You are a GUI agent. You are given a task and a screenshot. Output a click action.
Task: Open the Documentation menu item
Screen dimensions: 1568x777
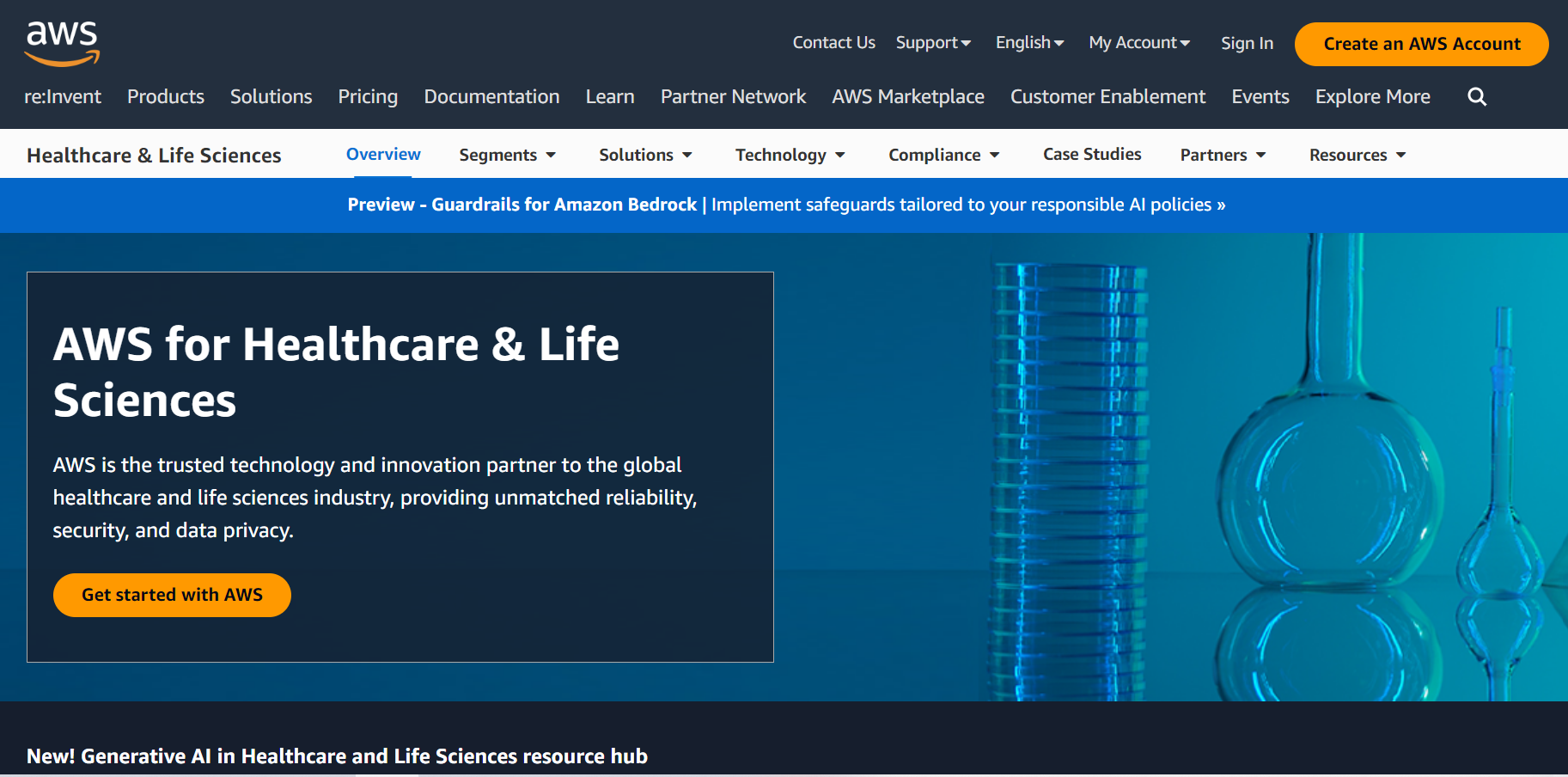[x=491, y=96]
